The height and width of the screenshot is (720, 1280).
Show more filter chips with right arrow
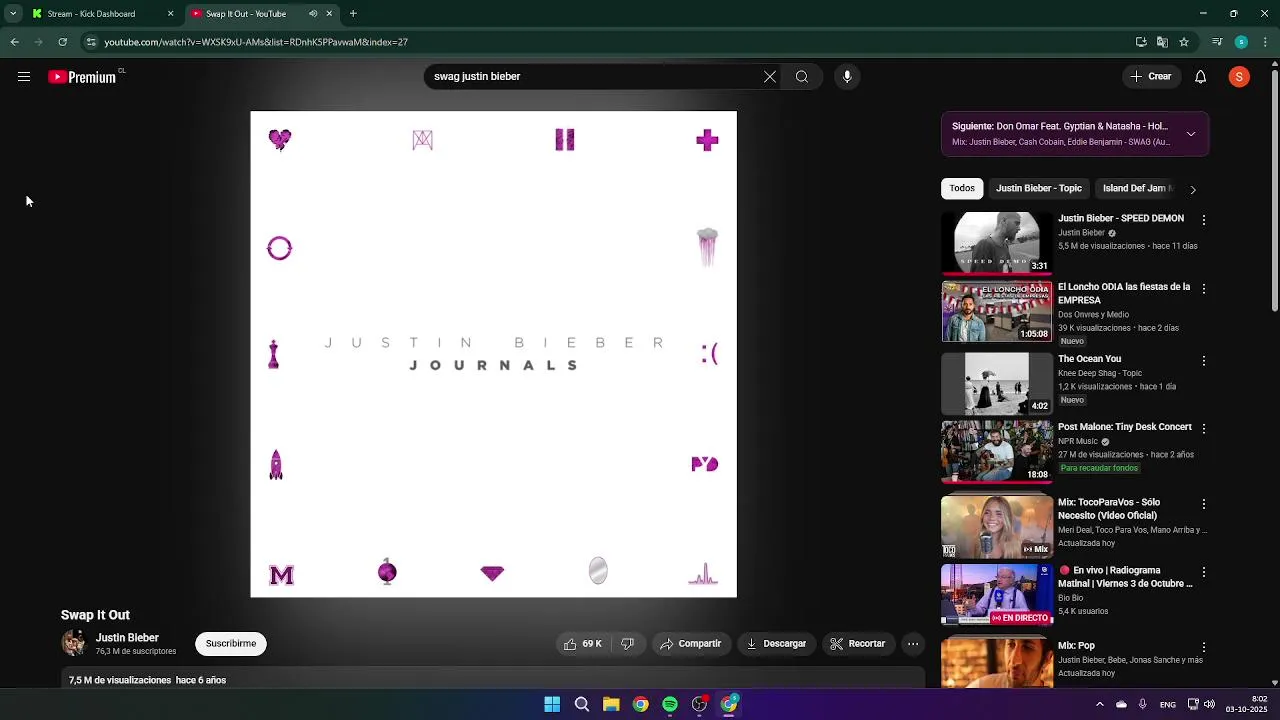click(x=1192, y=189)
